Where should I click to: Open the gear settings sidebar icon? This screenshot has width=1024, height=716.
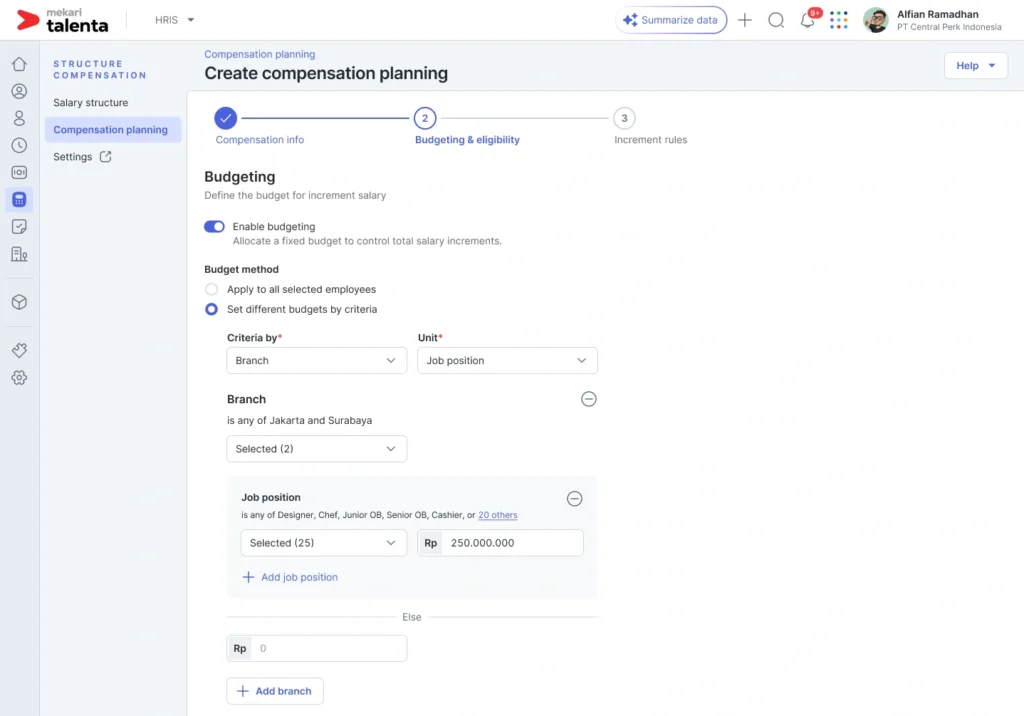tap(19, 378)
